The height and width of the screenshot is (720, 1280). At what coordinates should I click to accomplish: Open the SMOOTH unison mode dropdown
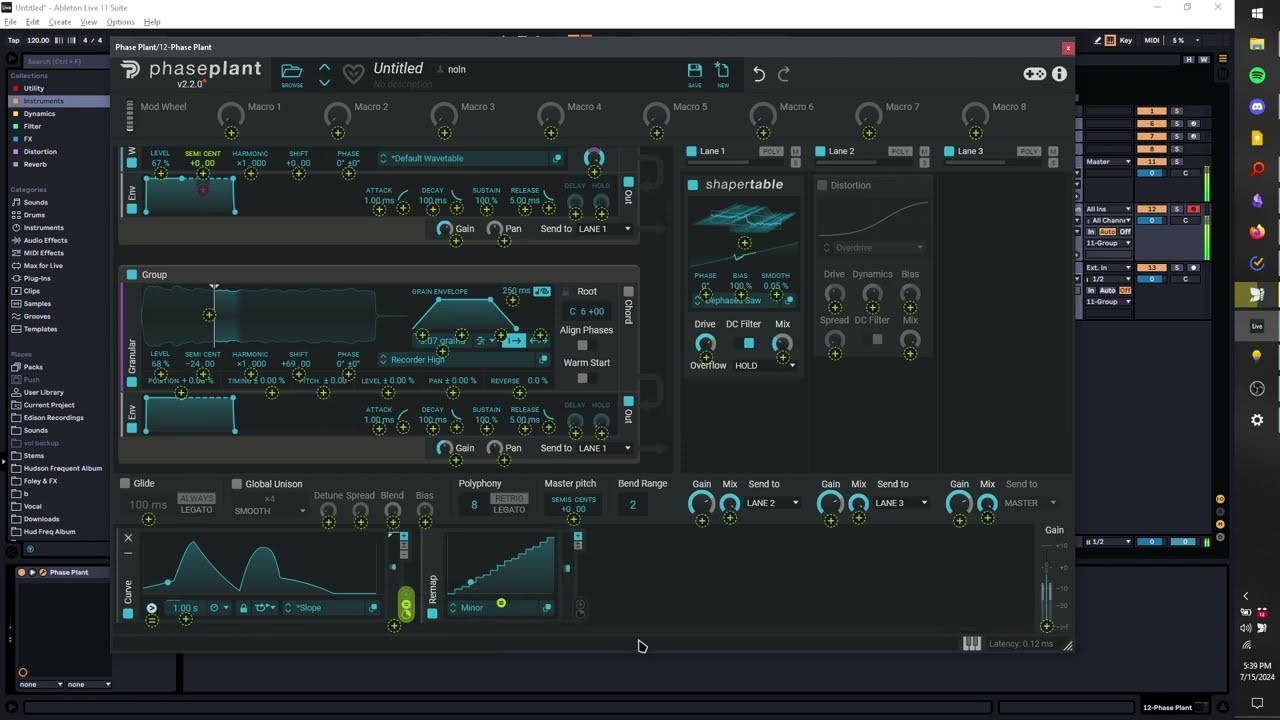coord(270,511)
